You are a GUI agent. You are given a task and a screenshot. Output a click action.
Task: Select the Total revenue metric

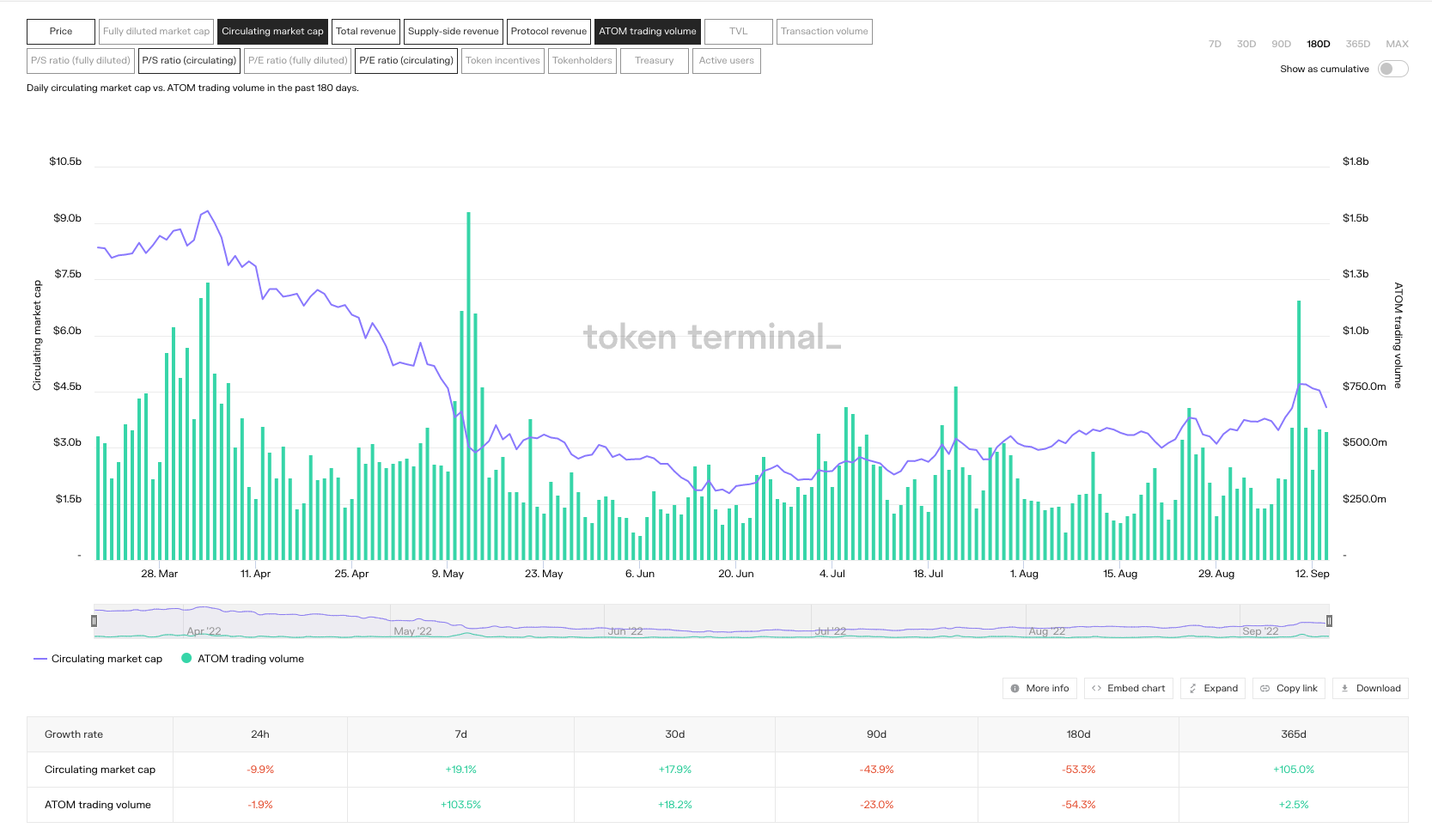click(x=366, y=32)
